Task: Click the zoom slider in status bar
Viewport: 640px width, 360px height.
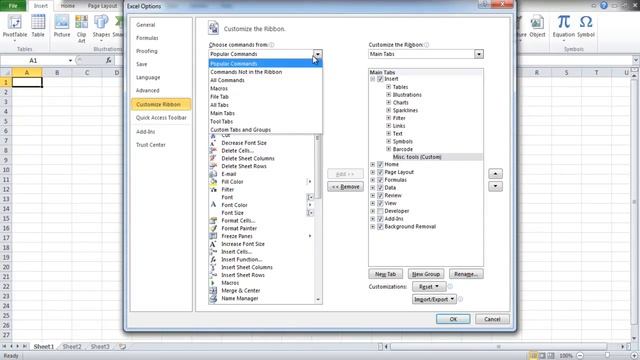Action: pos(607,356)
